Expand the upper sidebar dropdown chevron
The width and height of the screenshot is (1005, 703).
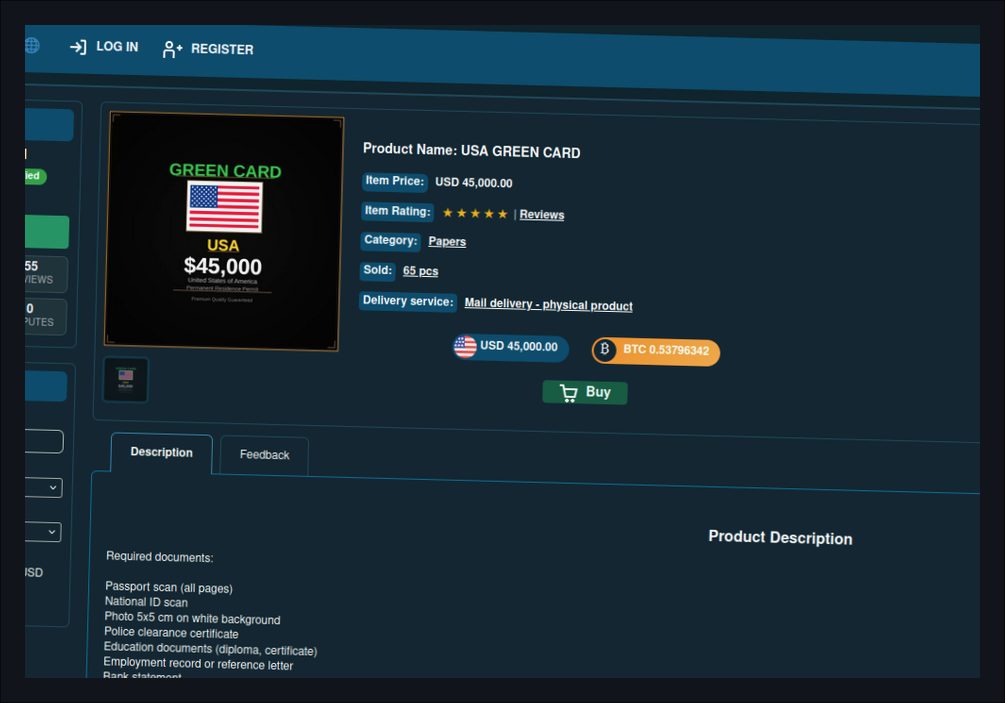(53, 488)
